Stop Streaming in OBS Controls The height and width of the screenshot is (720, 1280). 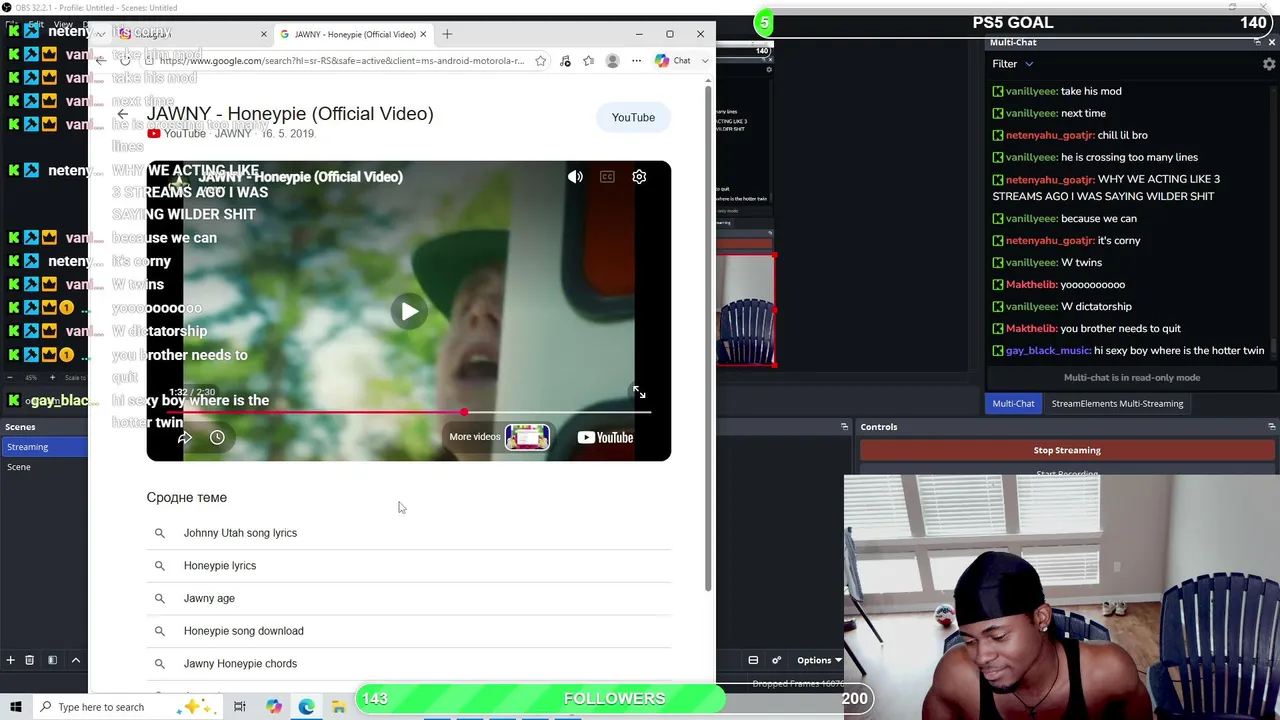1067,450
